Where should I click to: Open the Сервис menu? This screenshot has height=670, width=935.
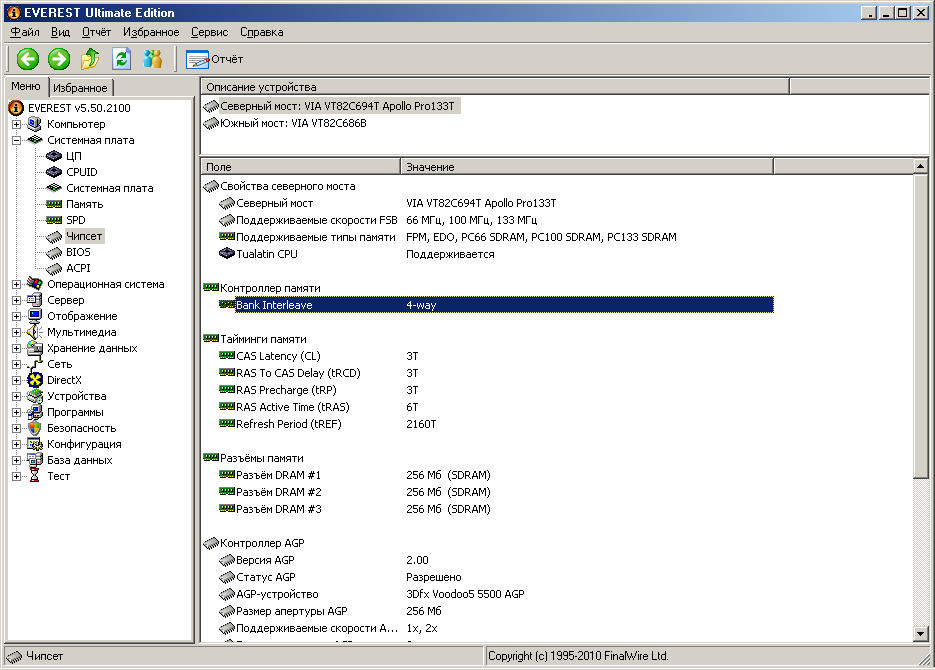(208, 32)
